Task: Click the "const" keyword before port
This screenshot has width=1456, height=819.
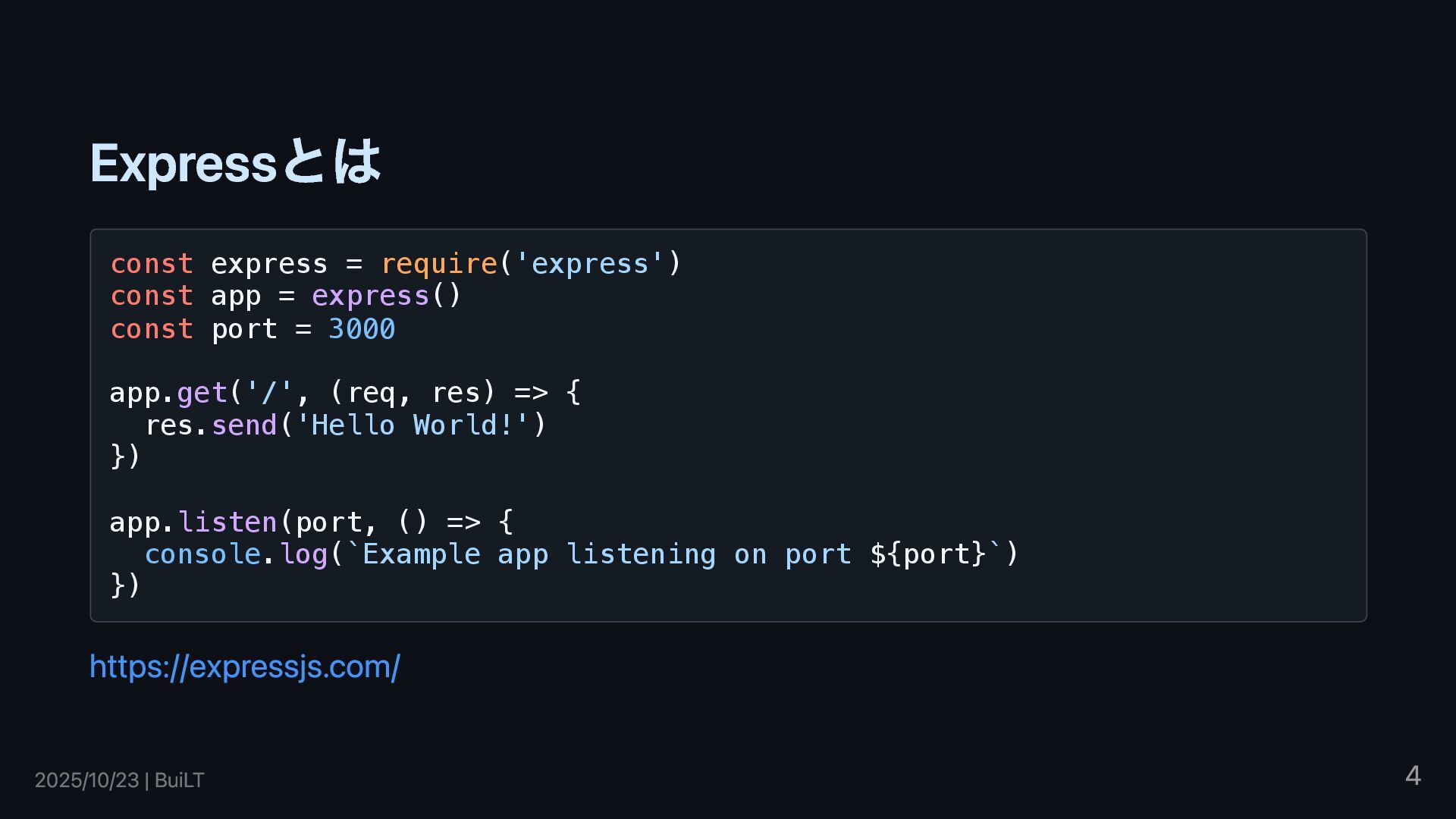Action: [x=152, y=329]
